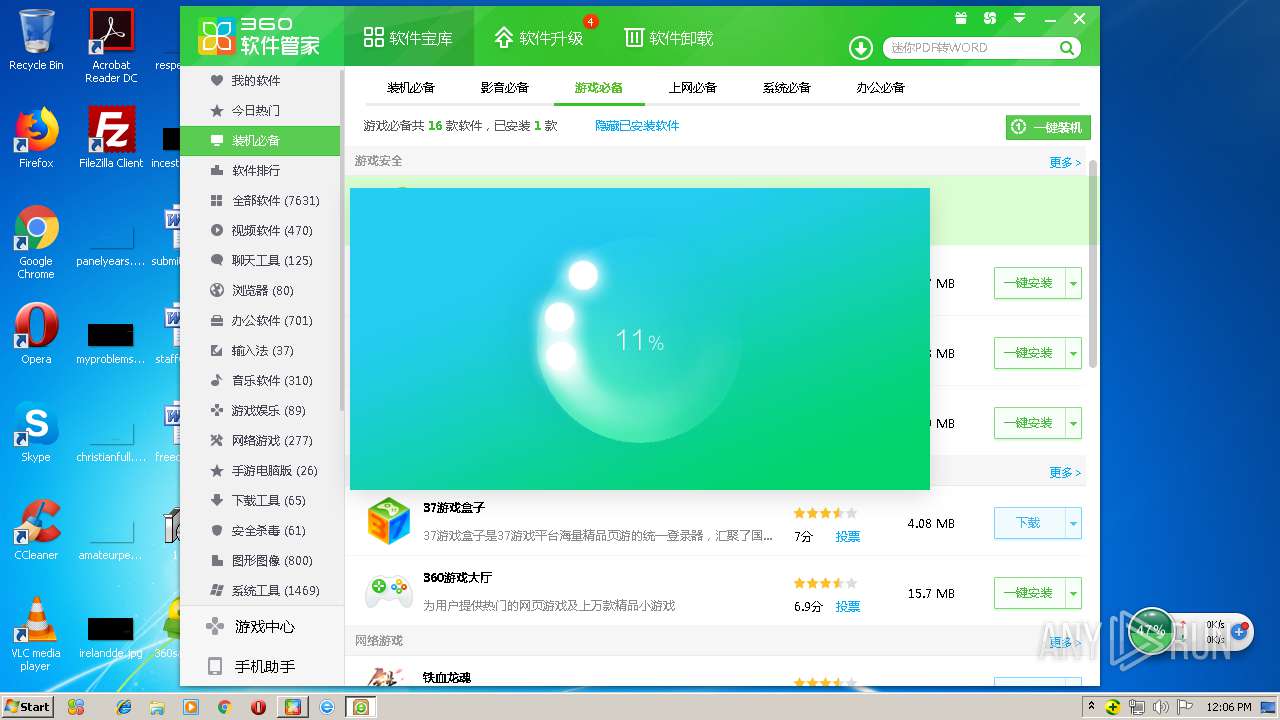Click the 投票 link for 360游戏大厅

point(848,606)
